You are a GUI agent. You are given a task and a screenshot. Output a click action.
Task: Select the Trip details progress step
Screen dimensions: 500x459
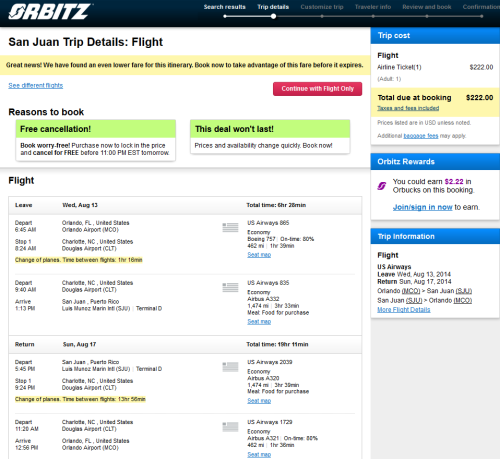pyautogui.click(x=273, y=7)
